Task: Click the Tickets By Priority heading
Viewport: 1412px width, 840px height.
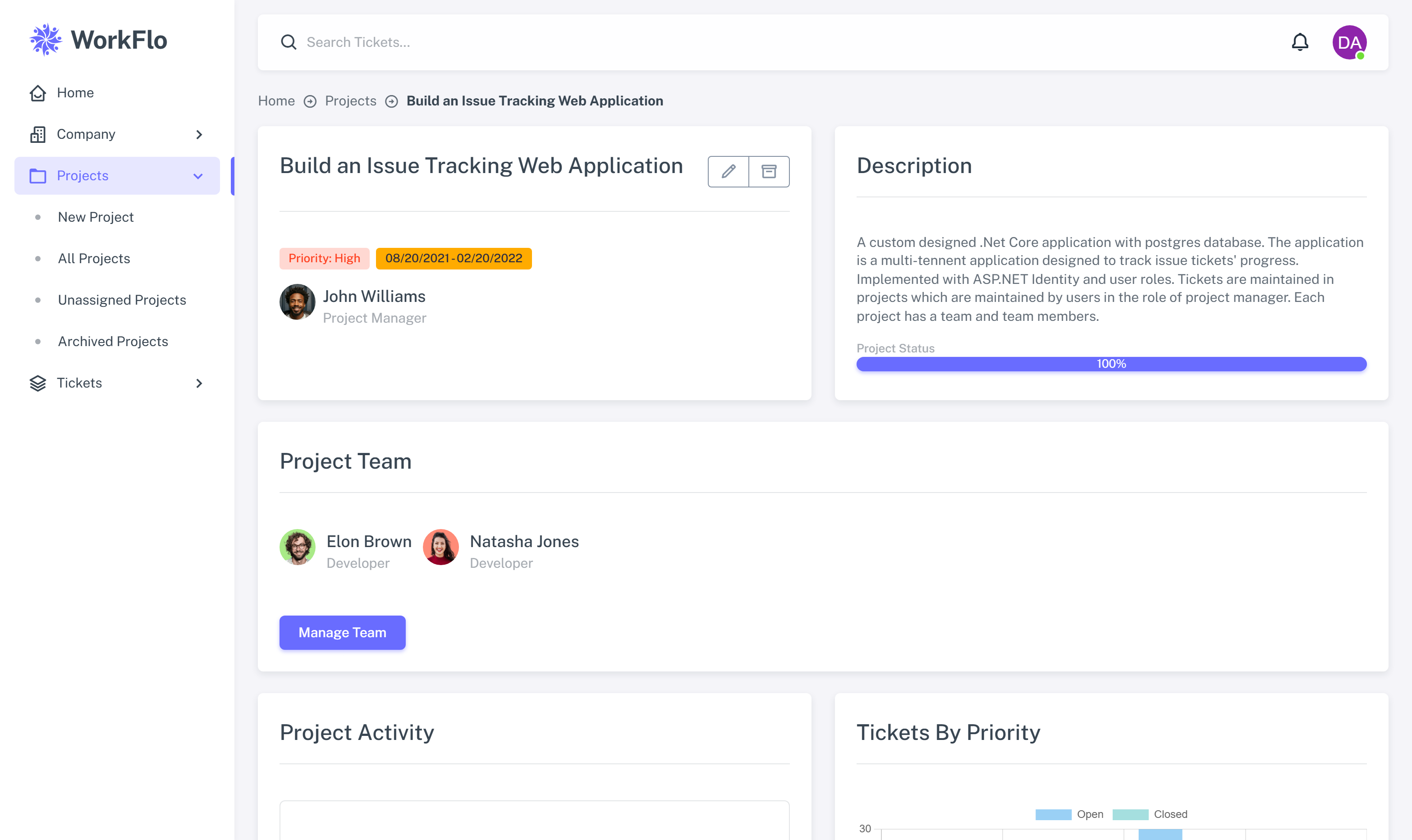Action: (948, 732)
